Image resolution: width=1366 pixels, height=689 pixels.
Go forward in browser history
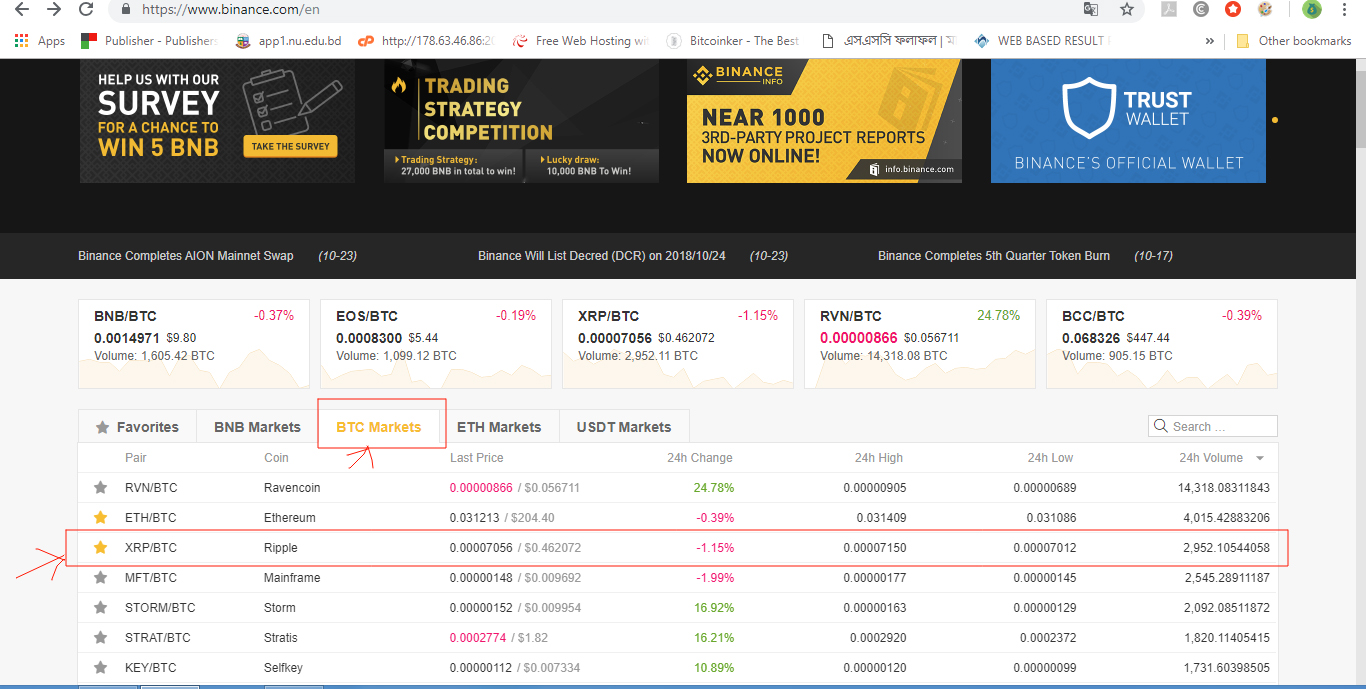click(54, 9)
